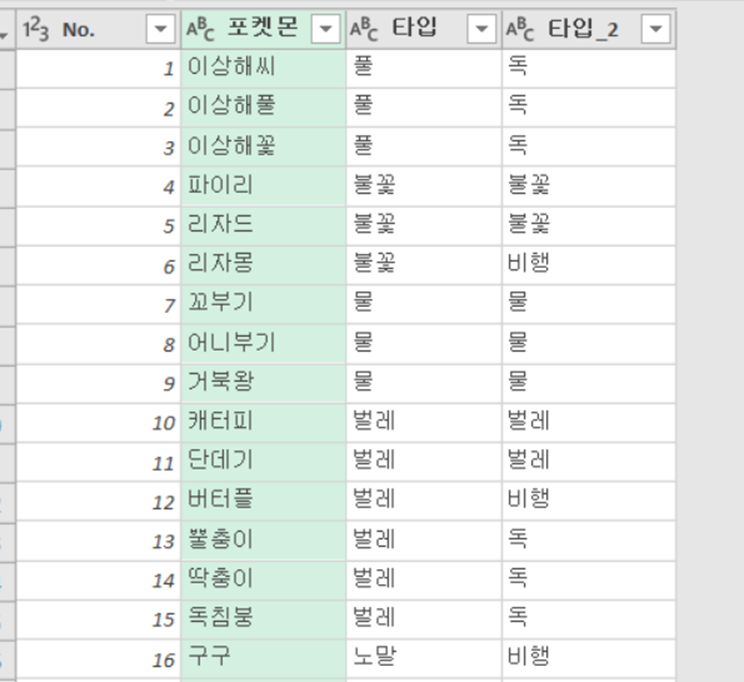Select the cell 이상해씨
744x682 pixels.
click(x=263, y=68)
